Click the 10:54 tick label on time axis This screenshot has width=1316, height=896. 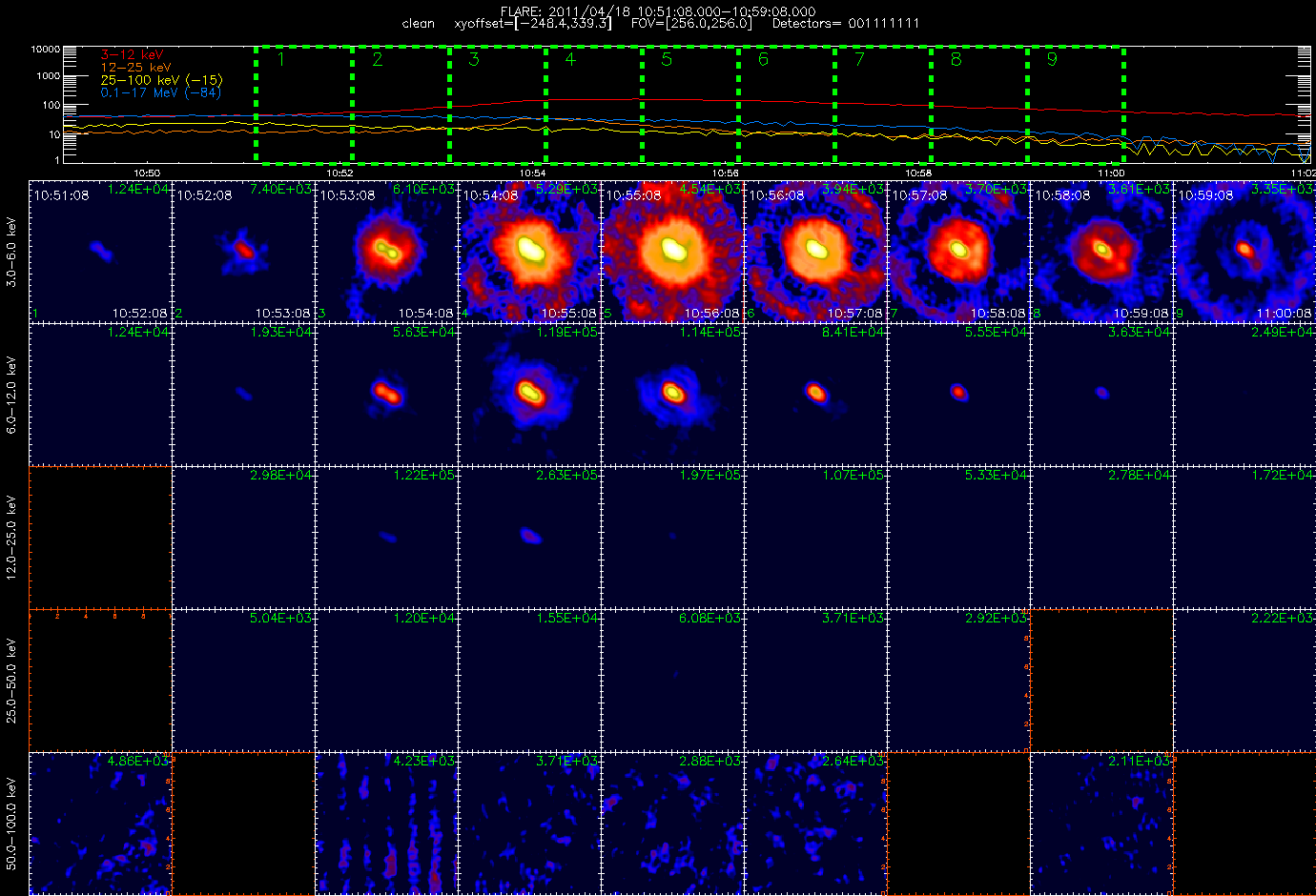click(x=533, y=173)
